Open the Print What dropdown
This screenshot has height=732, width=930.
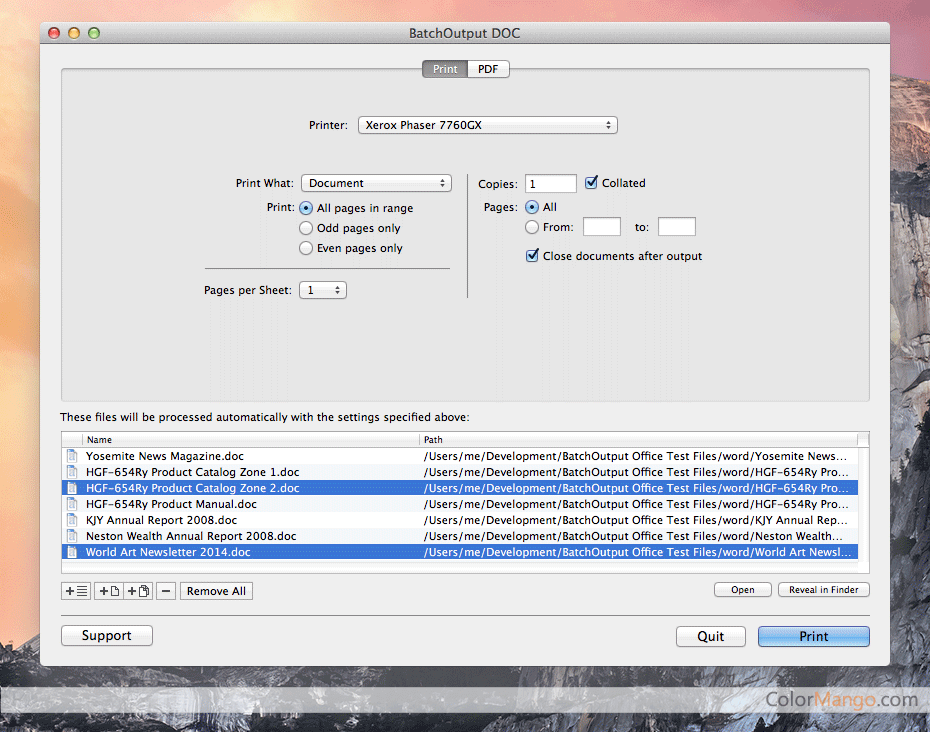(376, 183)
